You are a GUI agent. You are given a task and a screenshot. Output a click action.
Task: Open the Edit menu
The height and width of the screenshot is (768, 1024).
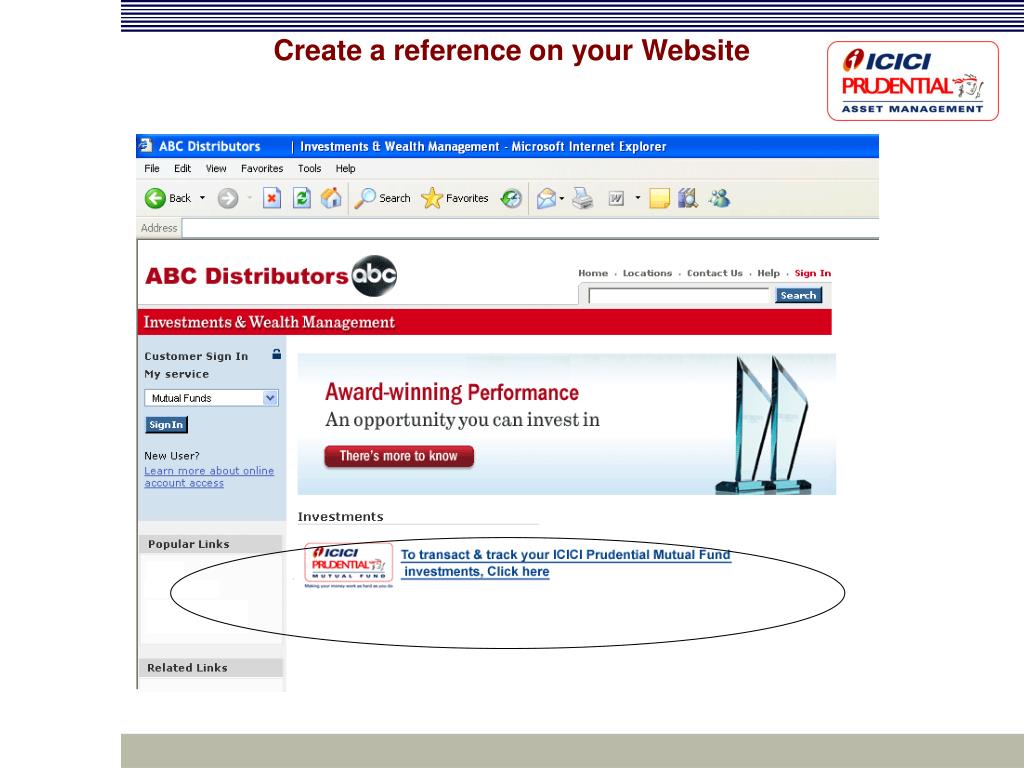click(182, 168)
